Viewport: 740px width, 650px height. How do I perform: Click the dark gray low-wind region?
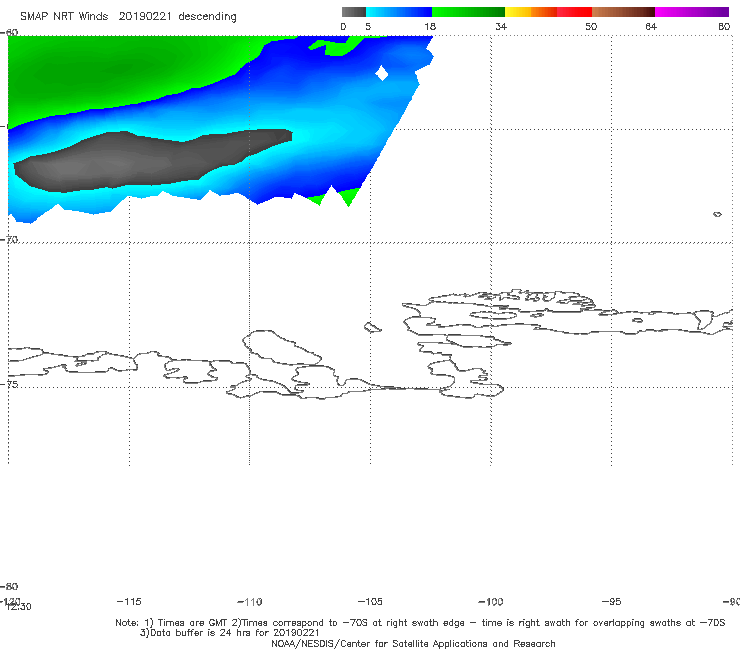151,160
